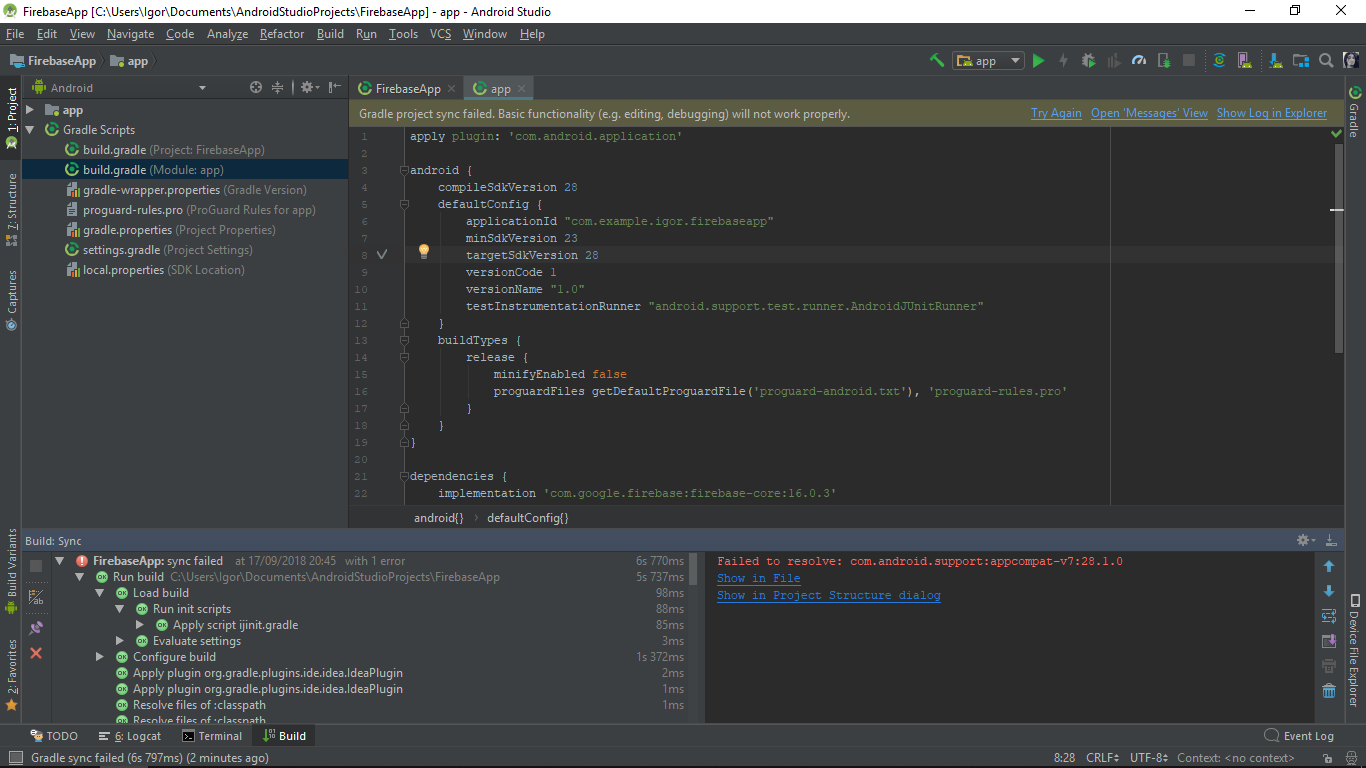
Task: Collapse the Run build node
Action: click(x=80, y=577)
